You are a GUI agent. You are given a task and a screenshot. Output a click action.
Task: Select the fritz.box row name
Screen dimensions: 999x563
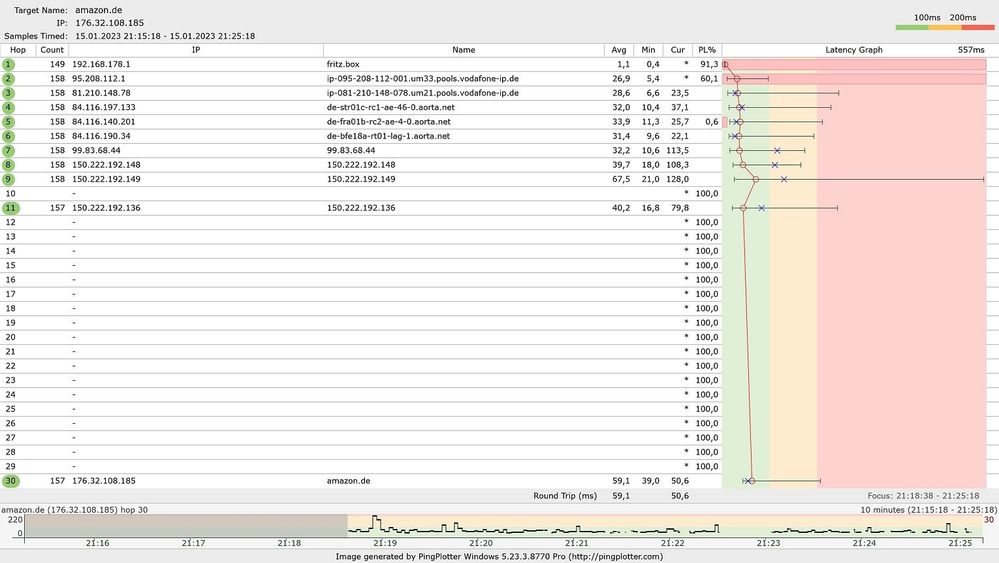[x=343, y=64]
